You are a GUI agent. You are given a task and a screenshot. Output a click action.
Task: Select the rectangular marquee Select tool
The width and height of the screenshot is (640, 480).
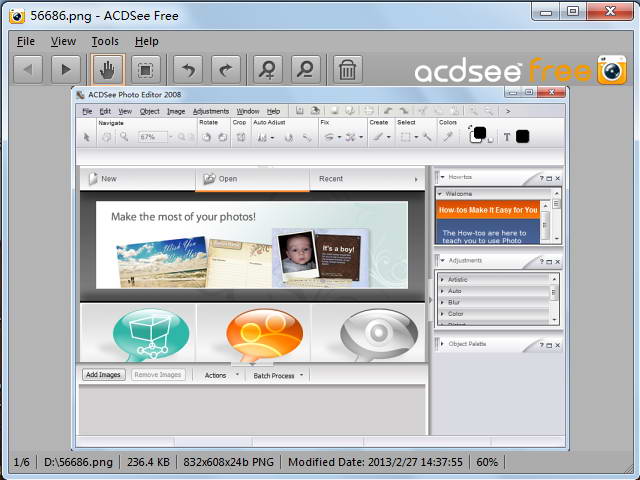[x=405, y=137]
